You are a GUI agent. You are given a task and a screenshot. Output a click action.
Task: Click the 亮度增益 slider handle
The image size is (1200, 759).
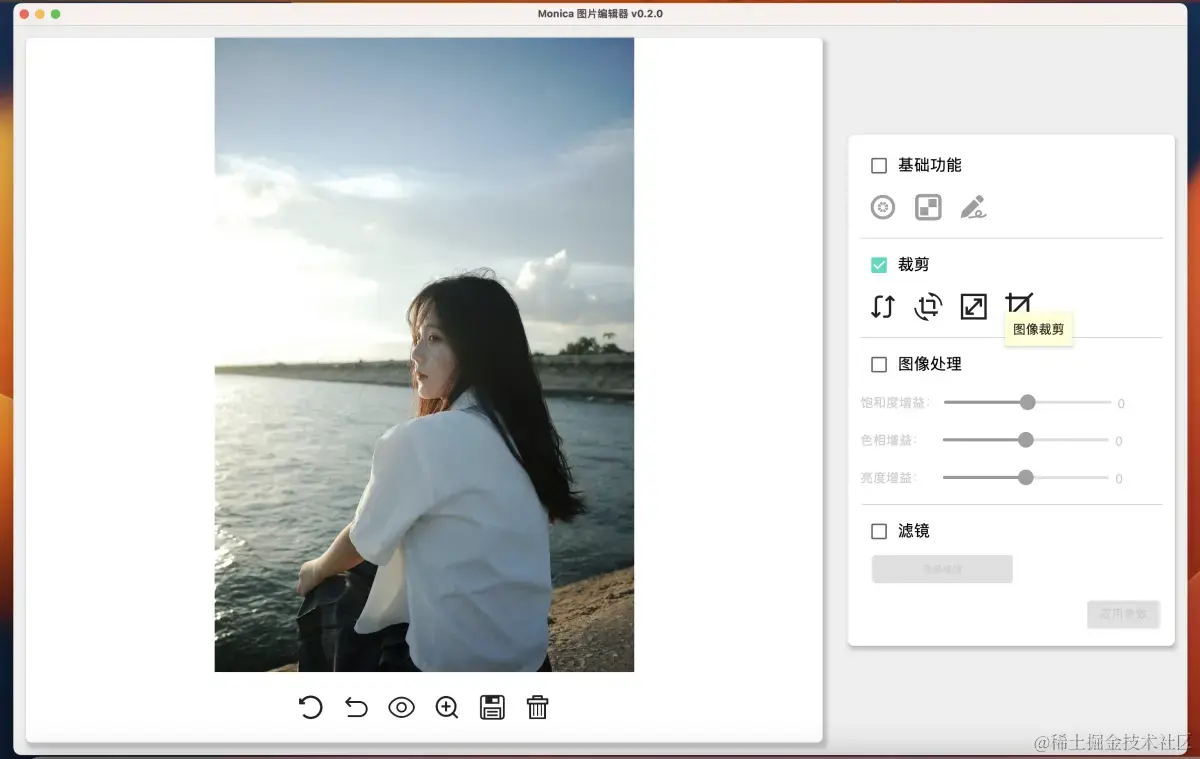point(1025,477)
